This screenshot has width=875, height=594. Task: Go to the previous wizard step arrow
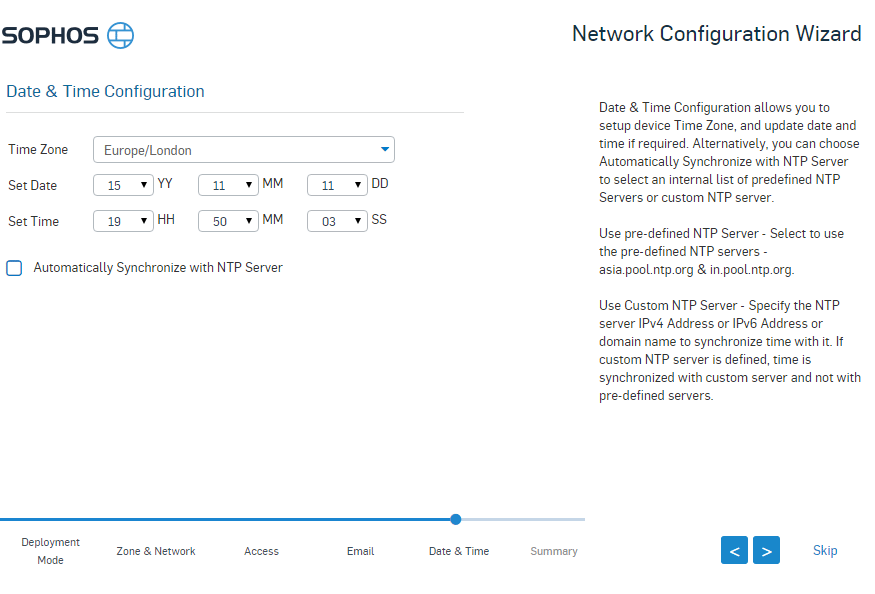[x=734, y=550]
